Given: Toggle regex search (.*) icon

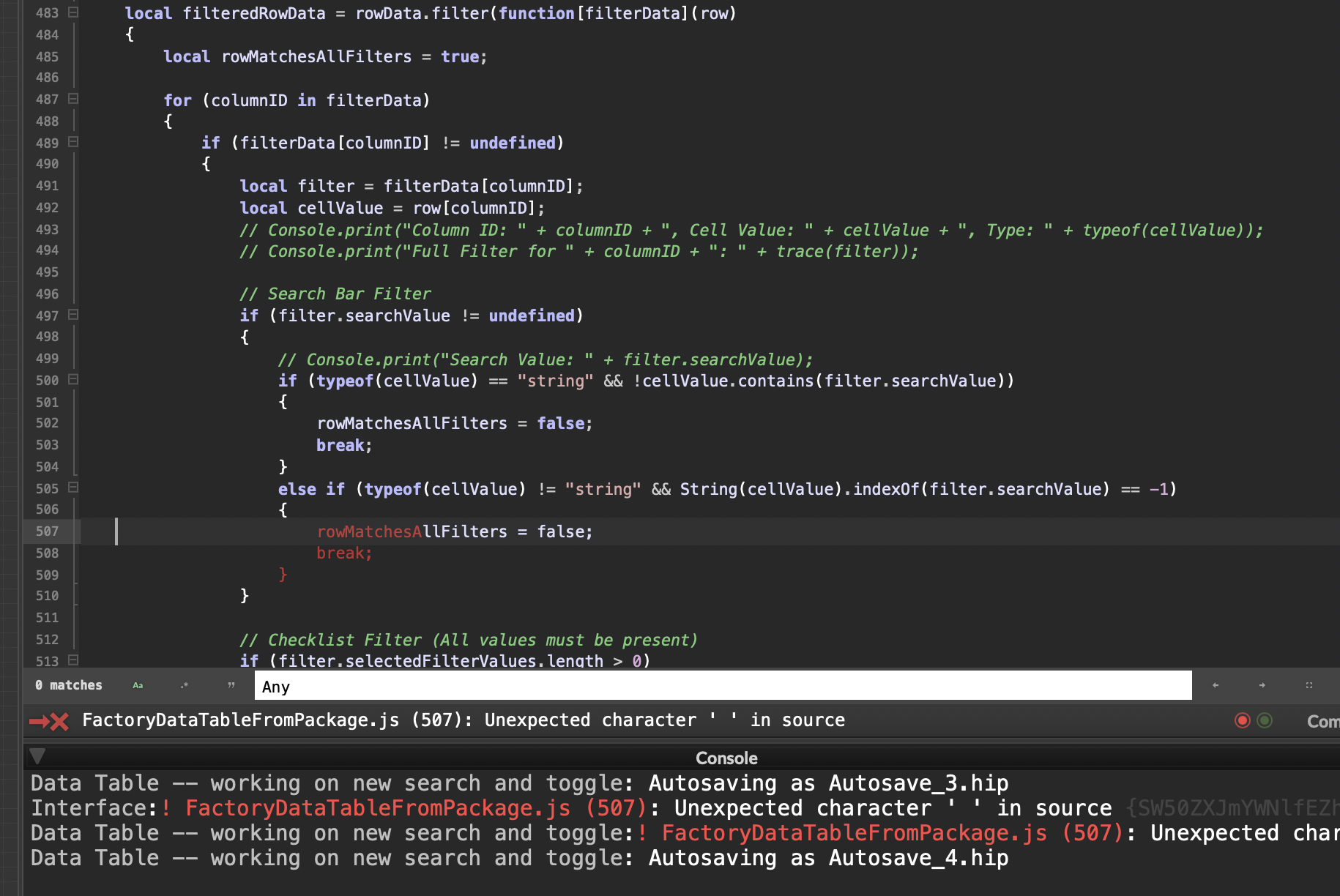Looking at the screenshot, I should coord(185,686).
